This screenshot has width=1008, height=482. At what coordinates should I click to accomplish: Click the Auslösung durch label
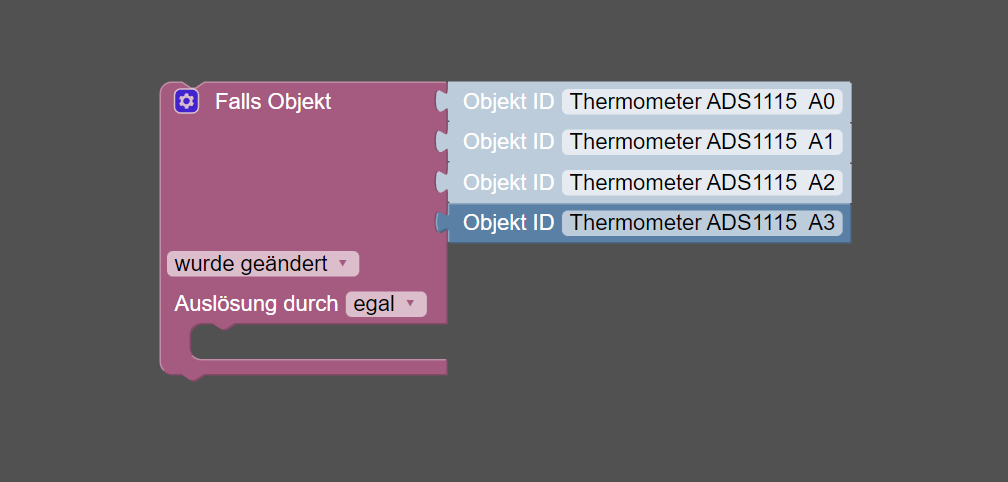tap(256, 304)
